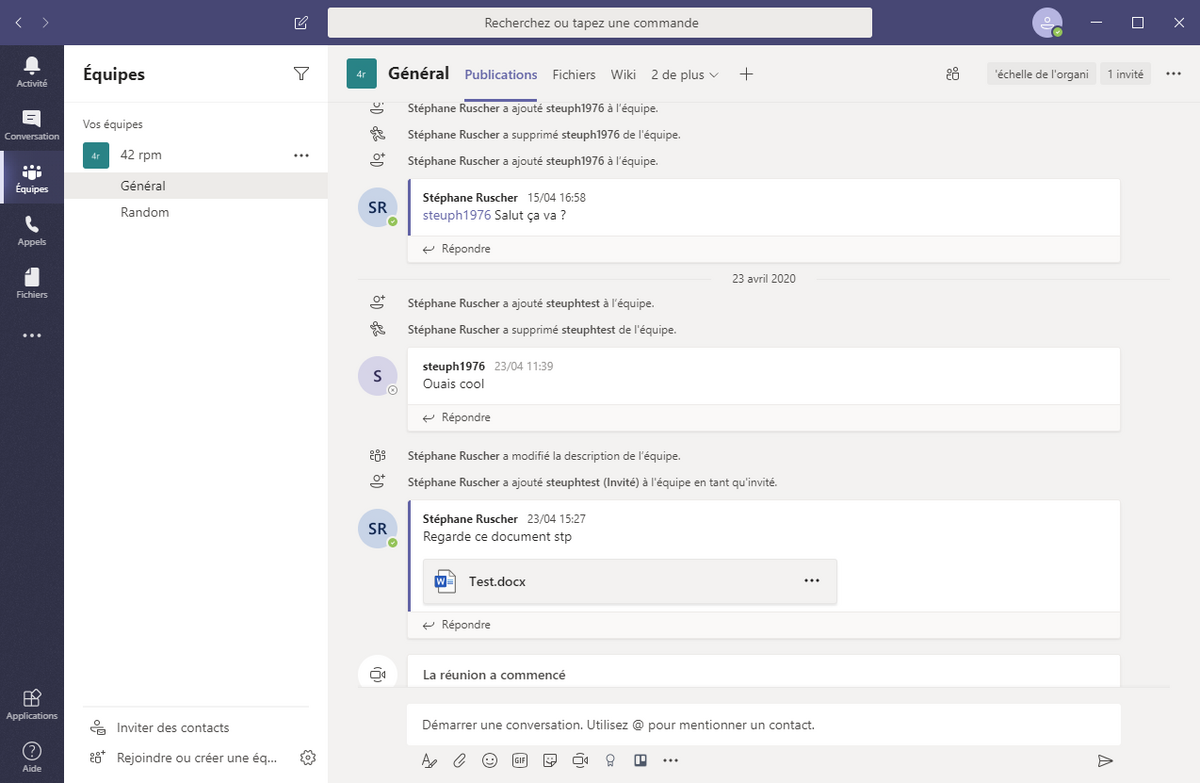Reply to 'Salut ça va ?' message

pyautogui.click(x=457, y=248)
